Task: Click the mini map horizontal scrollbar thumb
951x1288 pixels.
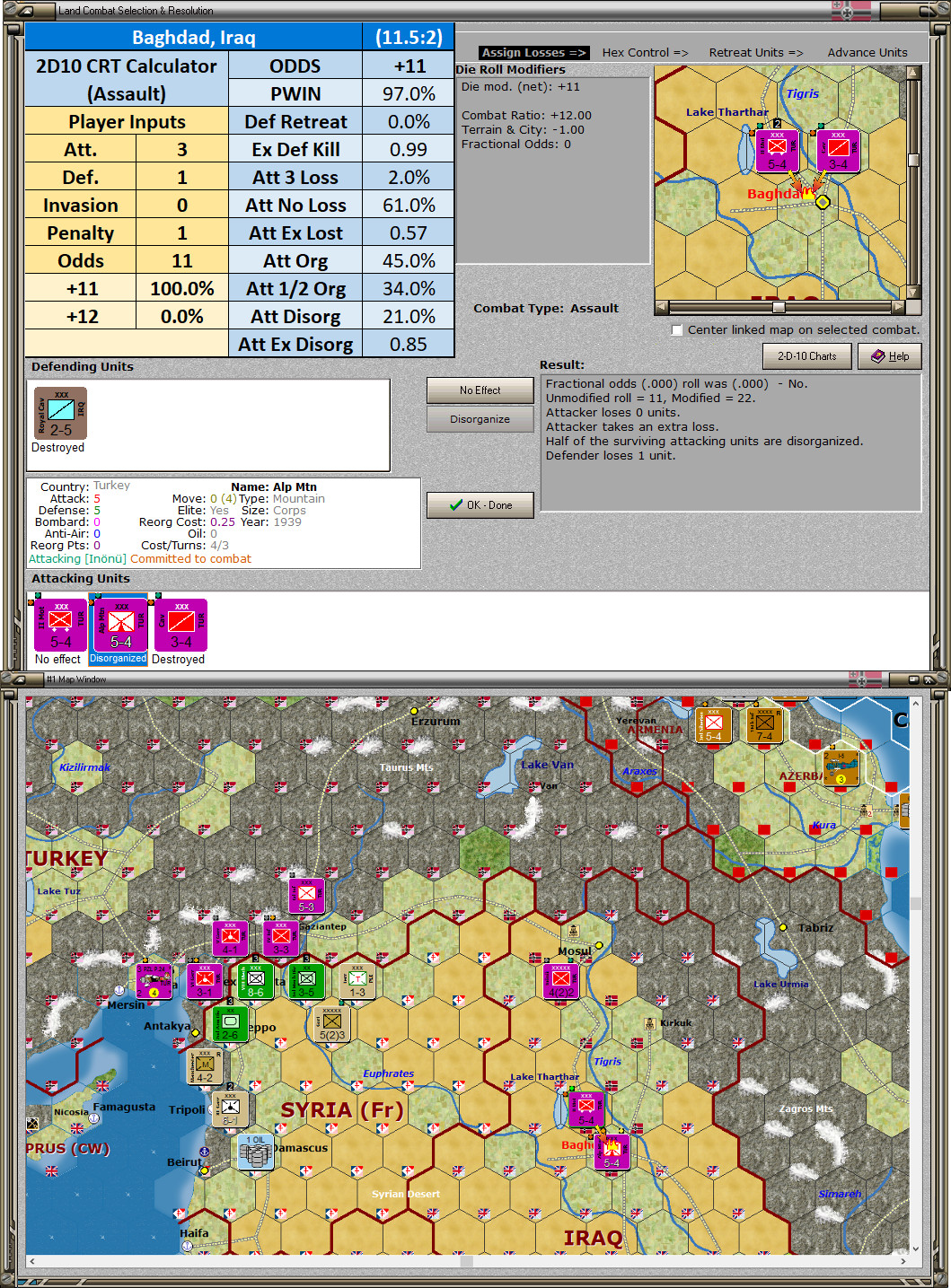Action: pyautogui.click(x=779, y=307)
